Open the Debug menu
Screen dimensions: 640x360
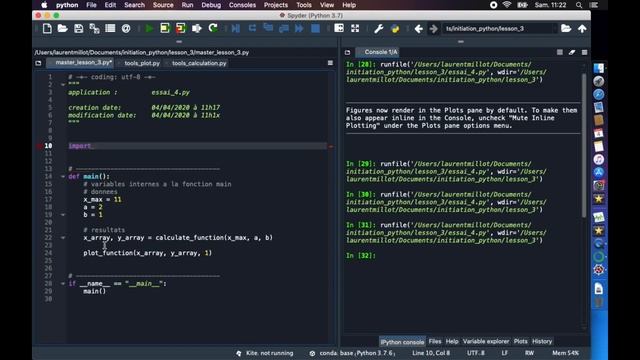tap(211, 5)
